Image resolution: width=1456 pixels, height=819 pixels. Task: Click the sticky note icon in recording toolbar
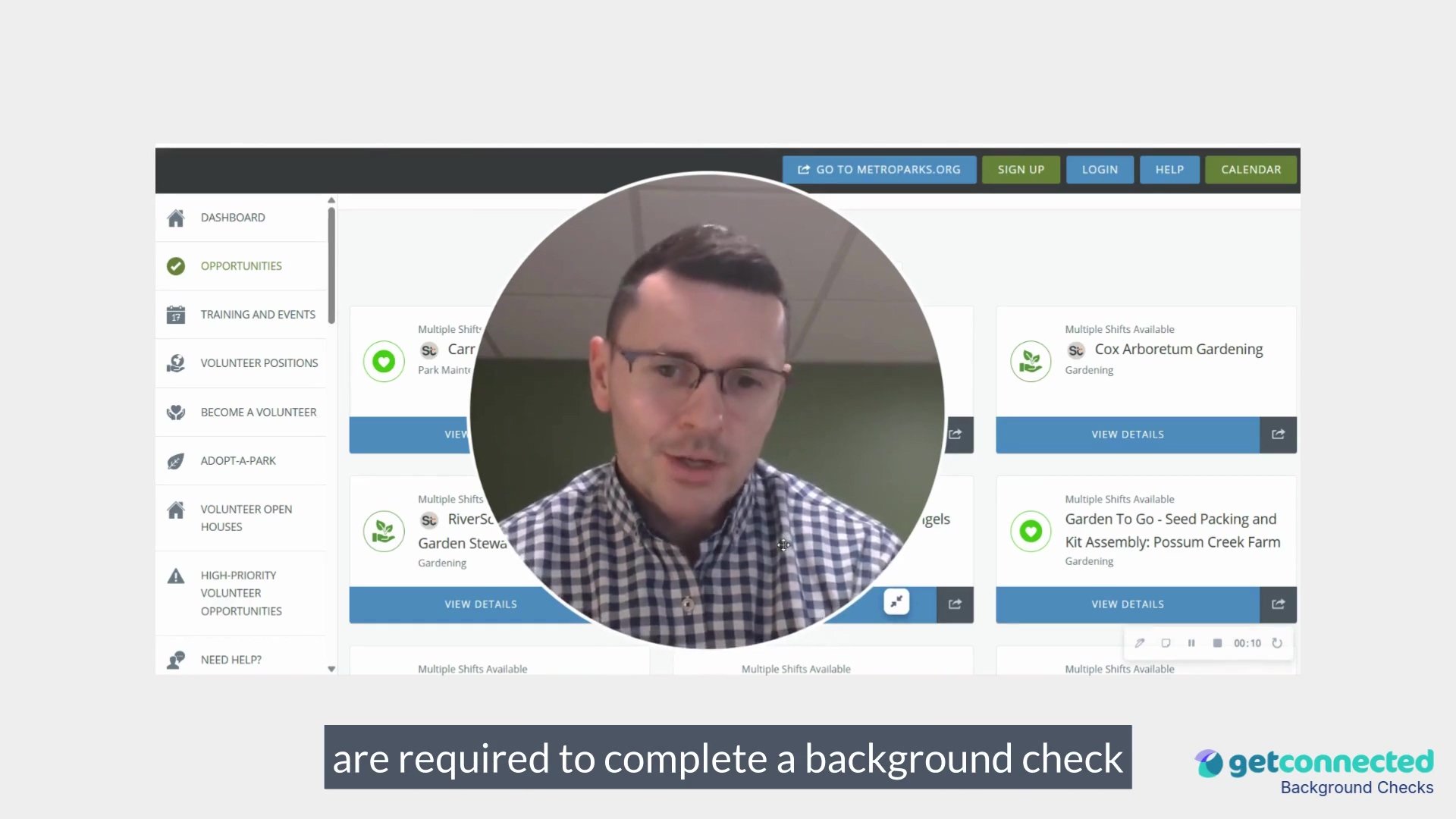coord(1166,643)
